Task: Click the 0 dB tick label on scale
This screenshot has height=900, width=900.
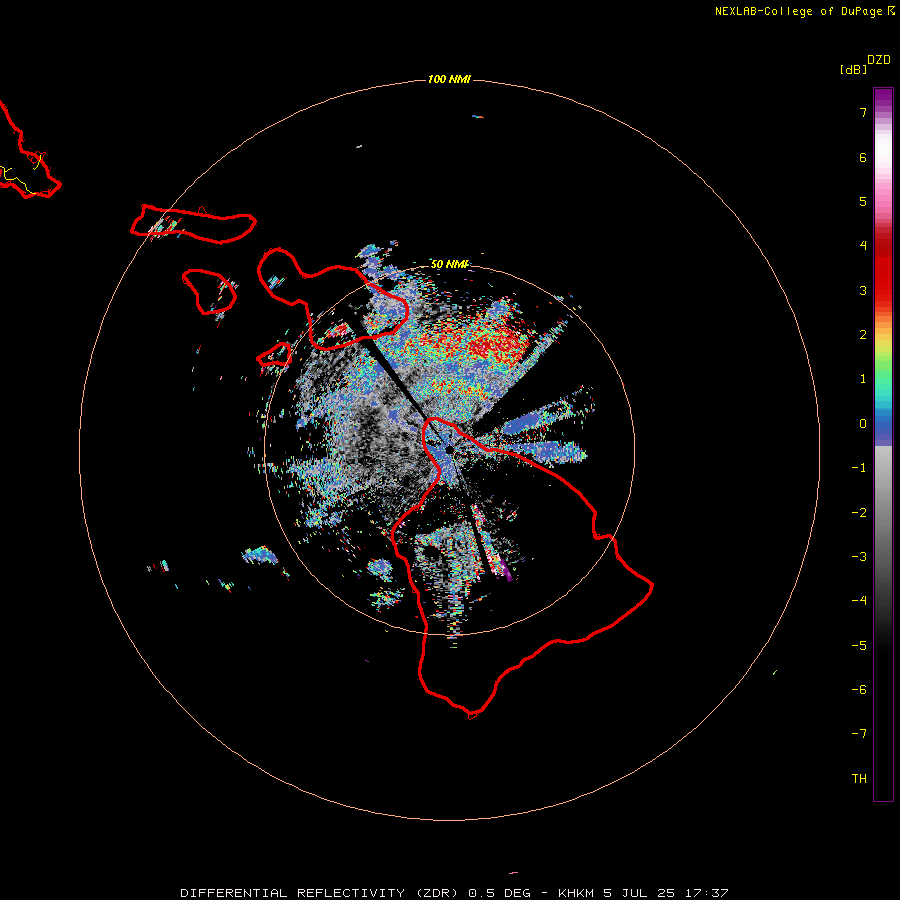Action: 863,424
